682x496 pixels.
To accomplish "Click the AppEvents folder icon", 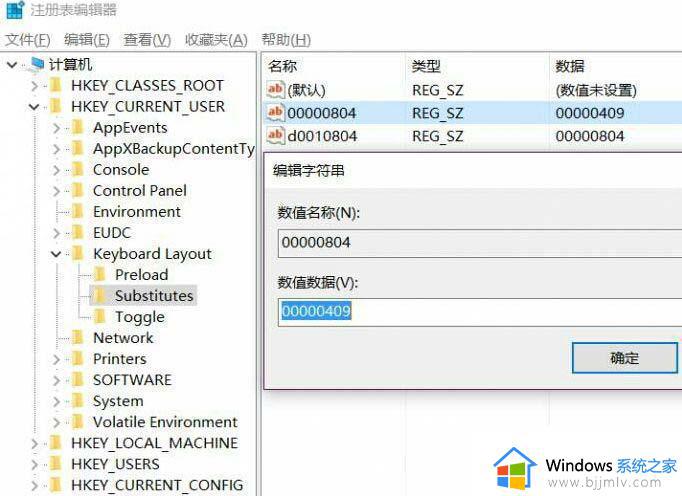I will (x=77, y=127).
